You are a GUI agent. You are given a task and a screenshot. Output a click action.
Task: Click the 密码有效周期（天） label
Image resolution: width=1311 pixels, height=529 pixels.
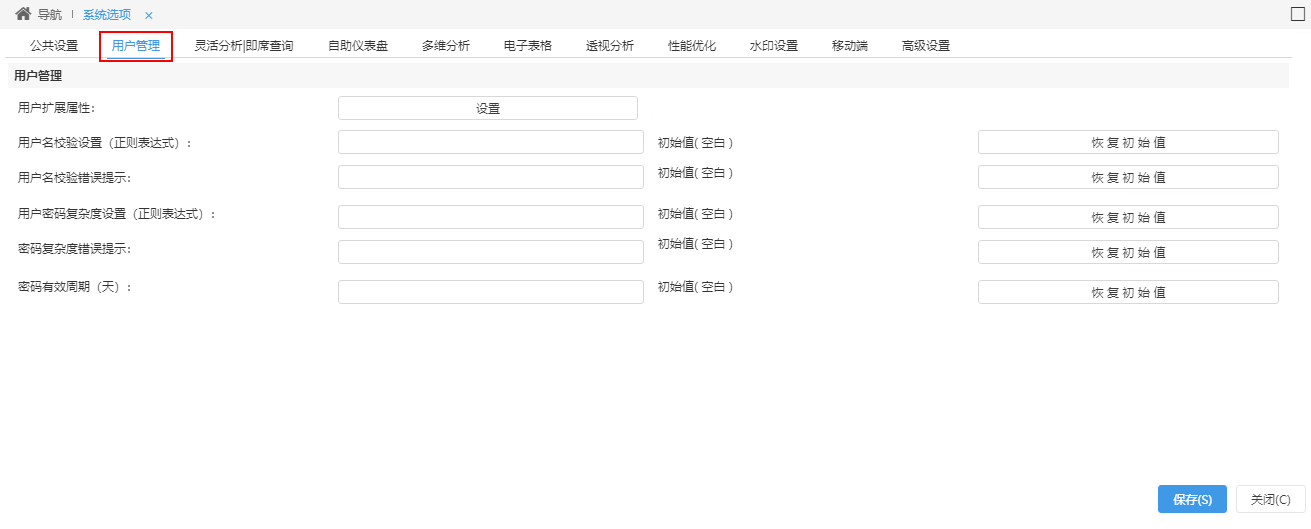point(75,286)
